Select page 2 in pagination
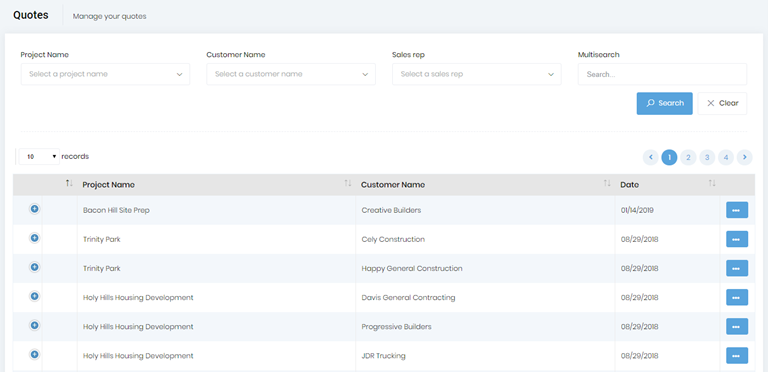 (688, 157)
